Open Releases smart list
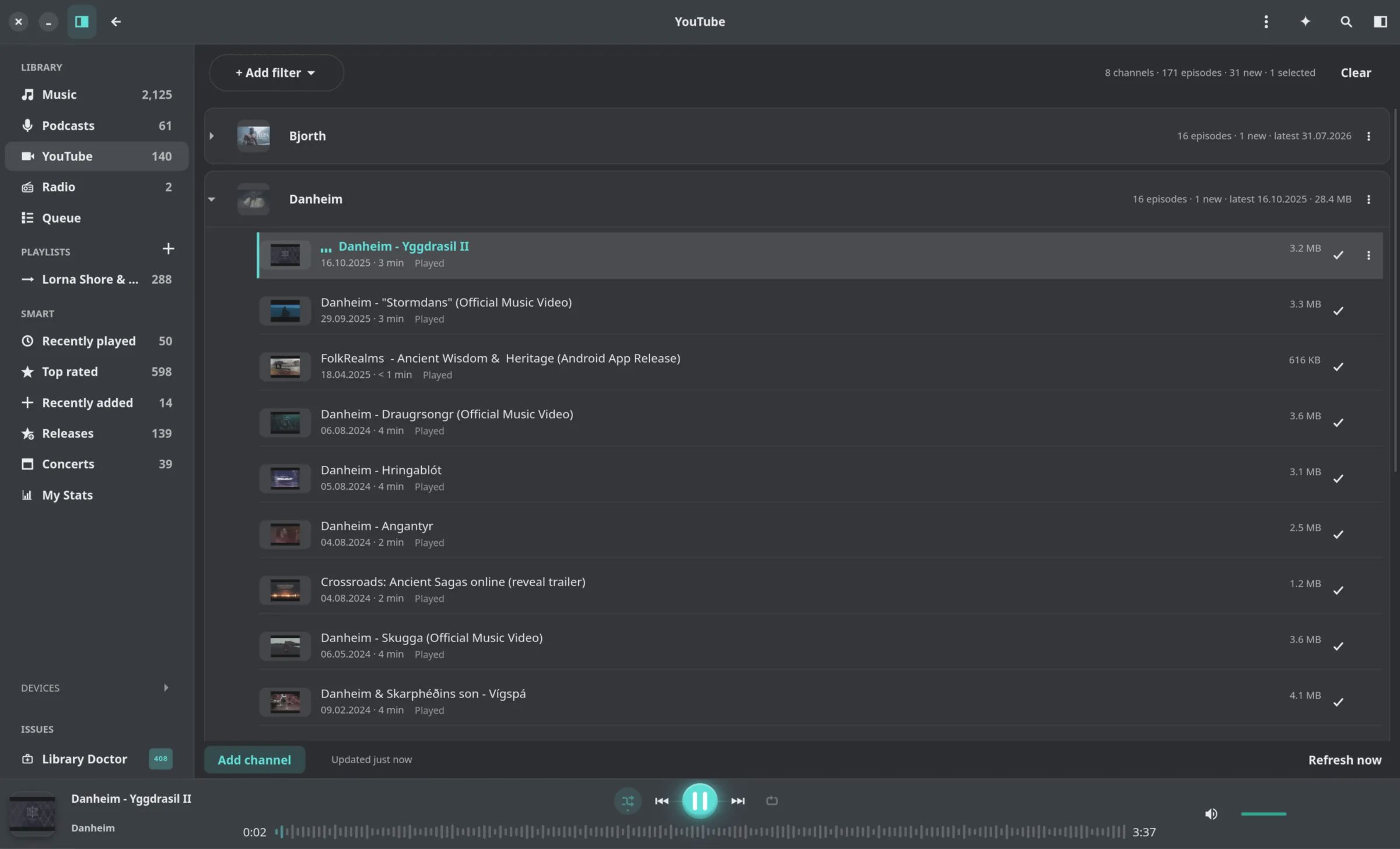 click(x=96, y=433)
